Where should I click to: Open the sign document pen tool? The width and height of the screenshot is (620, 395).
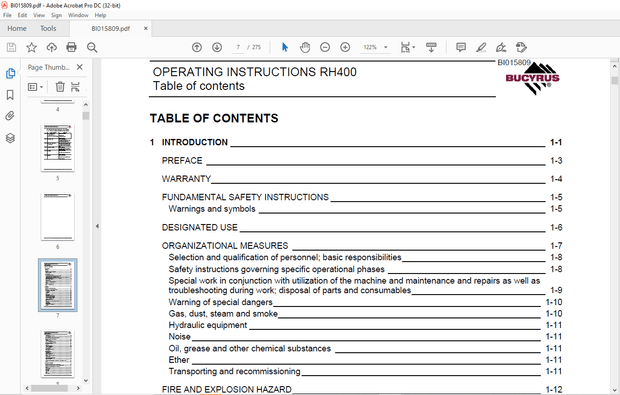(501, 47)
